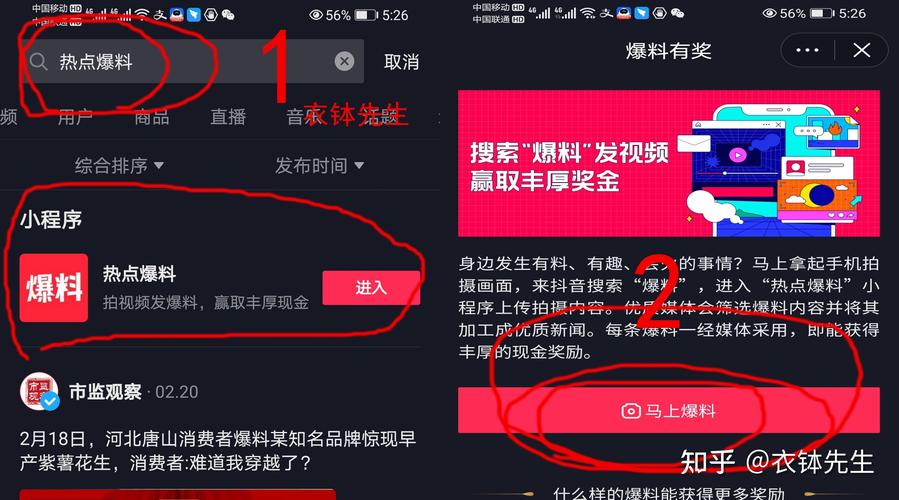899x500 pixels.
Task: Click the search magnifier icon
Action: click(38, 61)
